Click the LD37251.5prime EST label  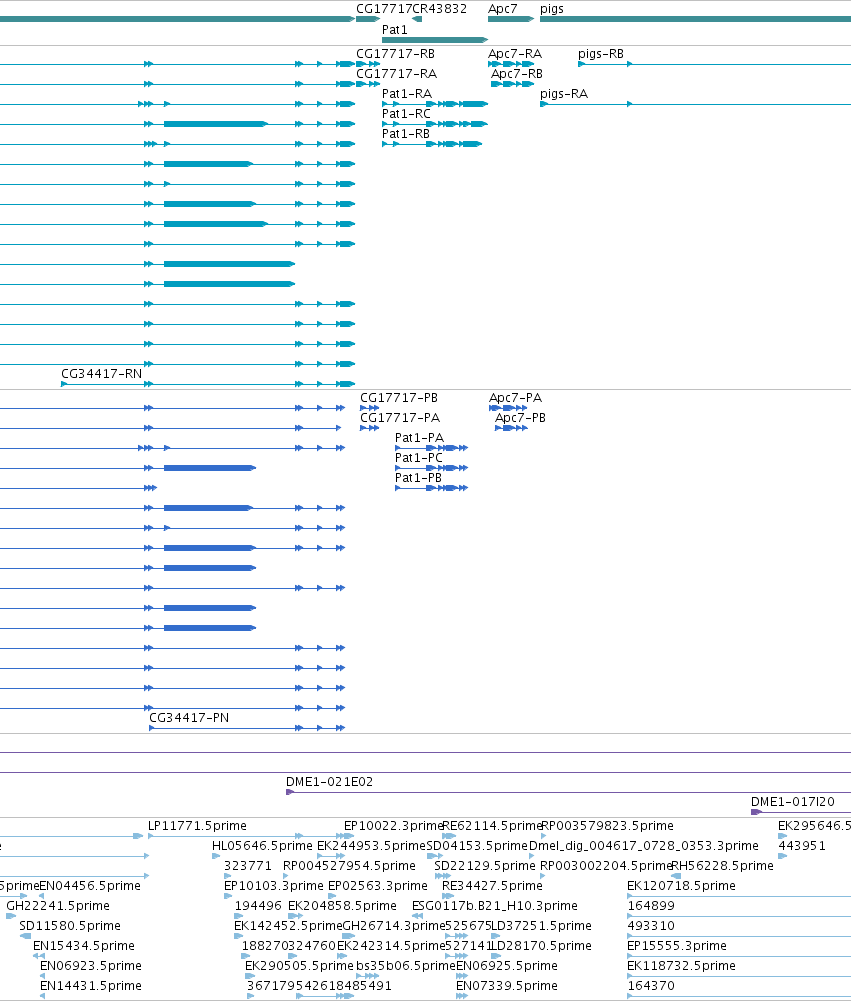coord(541,926)
